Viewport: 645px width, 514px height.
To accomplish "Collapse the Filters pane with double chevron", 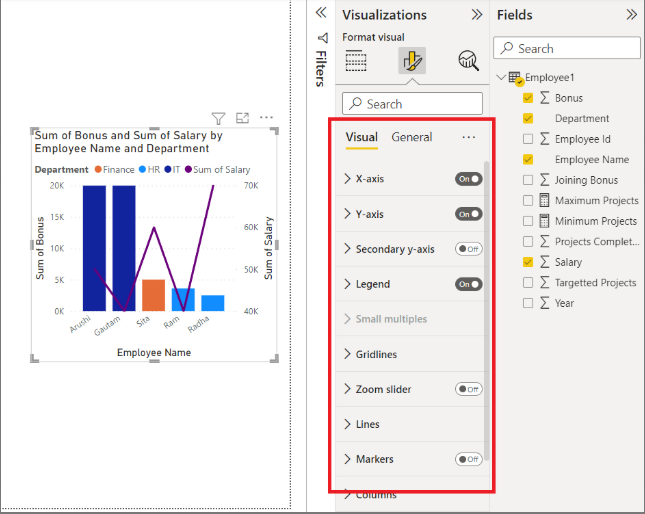I will (321, 13).
